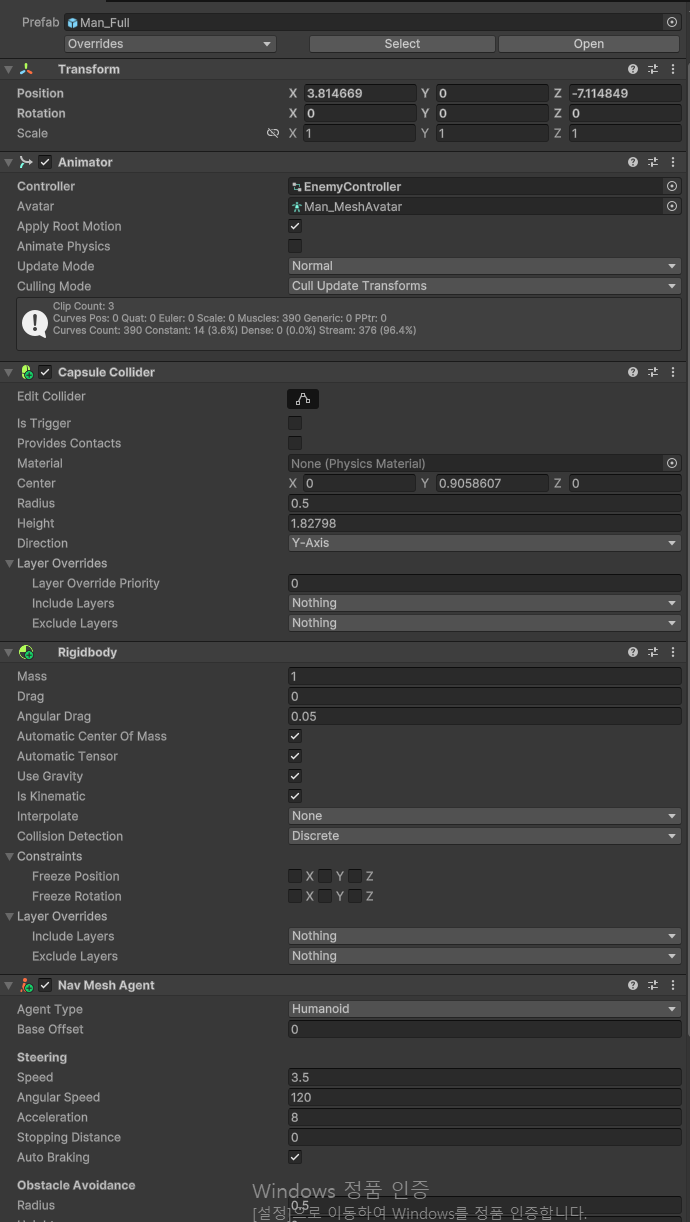Screen dimensions: 690x1222
Task: Click the Position X input field
Action: click(359, 93)
